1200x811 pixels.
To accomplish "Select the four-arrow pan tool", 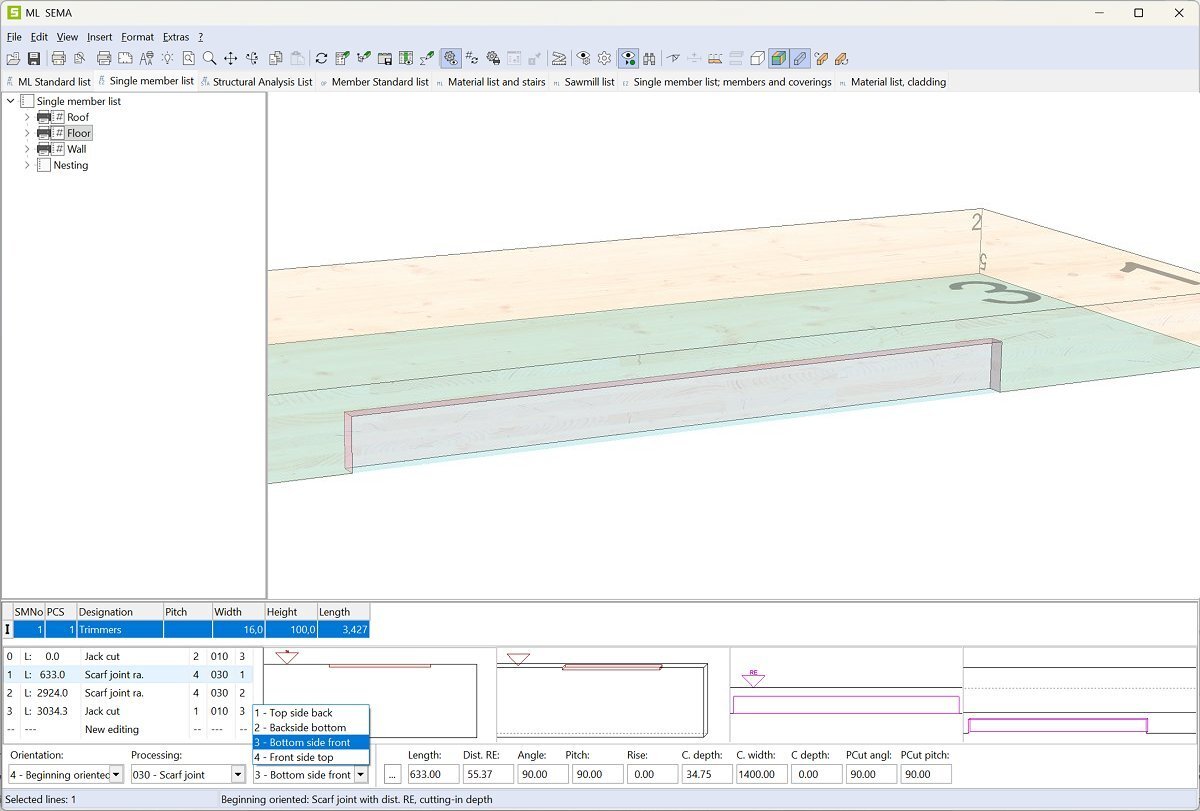I will coord(230,58).
